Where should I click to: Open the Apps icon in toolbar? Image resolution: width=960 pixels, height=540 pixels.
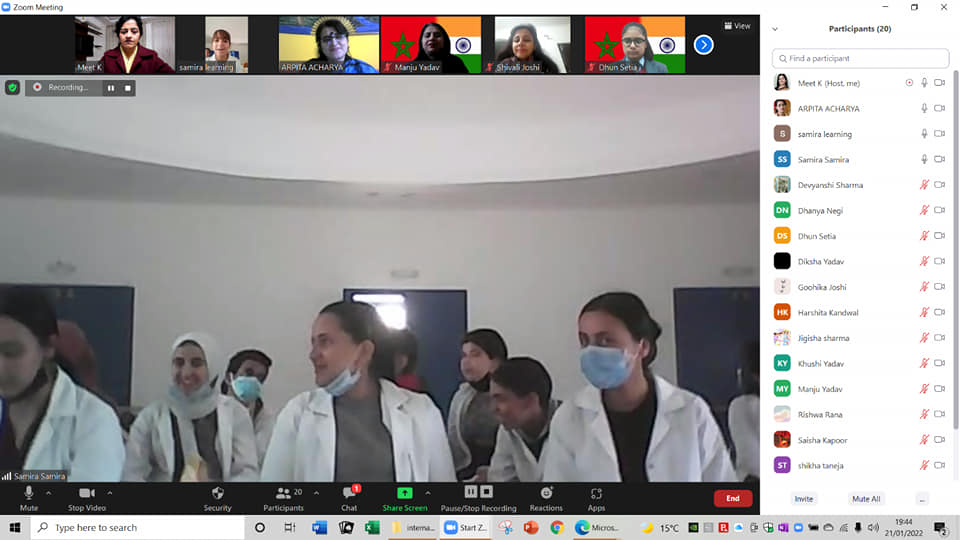596,493
